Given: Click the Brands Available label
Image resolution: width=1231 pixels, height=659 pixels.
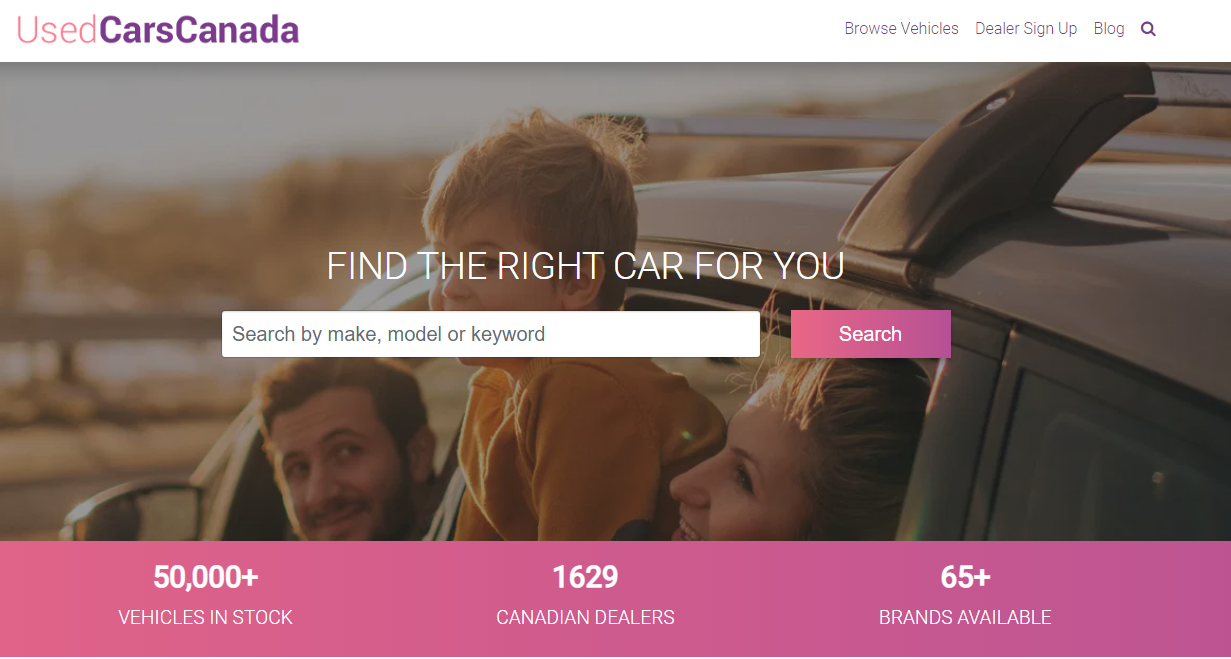Looking at the screenshot, I should click(x=965, y=618).
